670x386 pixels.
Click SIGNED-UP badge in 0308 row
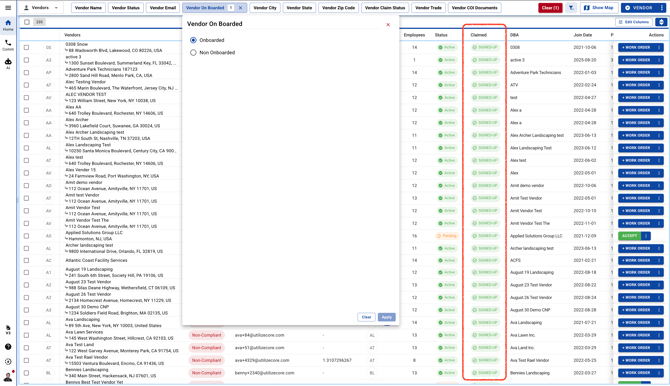click(x=485, y=47)
